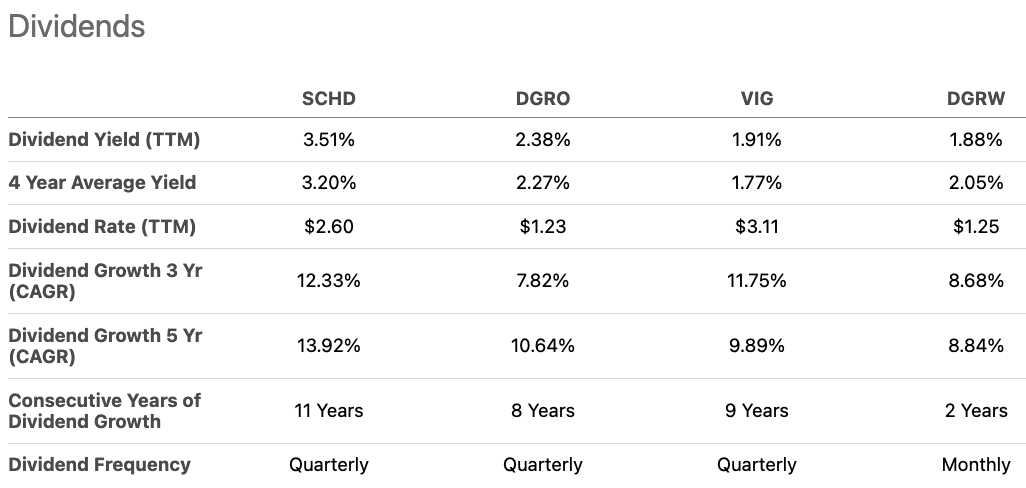The height and width of the screenshot is (488, 1026).
Task: Click SCHD's 3.51% dividend yield value
Action: [328, 140]
